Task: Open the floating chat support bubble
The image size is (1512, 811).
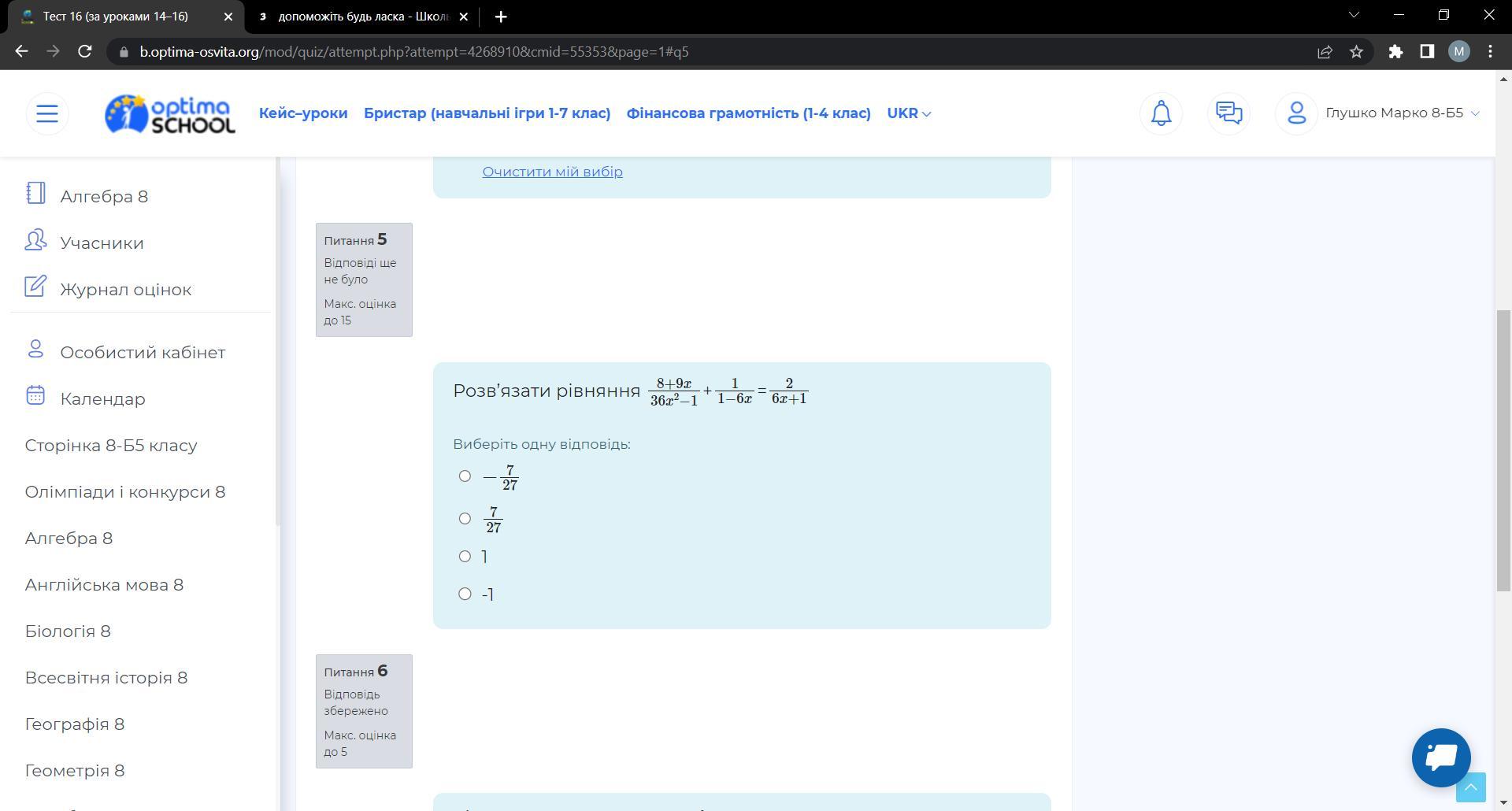Action: point(1441,757)
